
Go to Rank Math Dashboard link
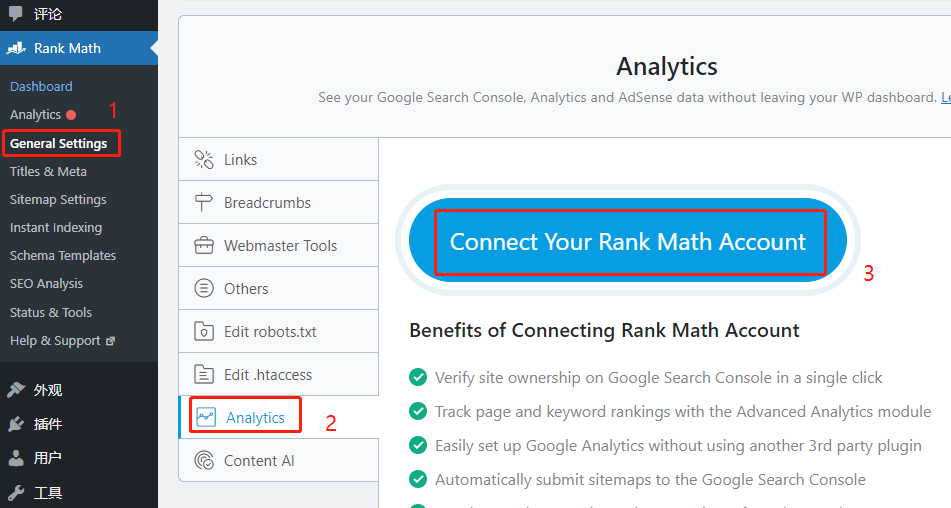pyautogui.click(x=41, y=87)
